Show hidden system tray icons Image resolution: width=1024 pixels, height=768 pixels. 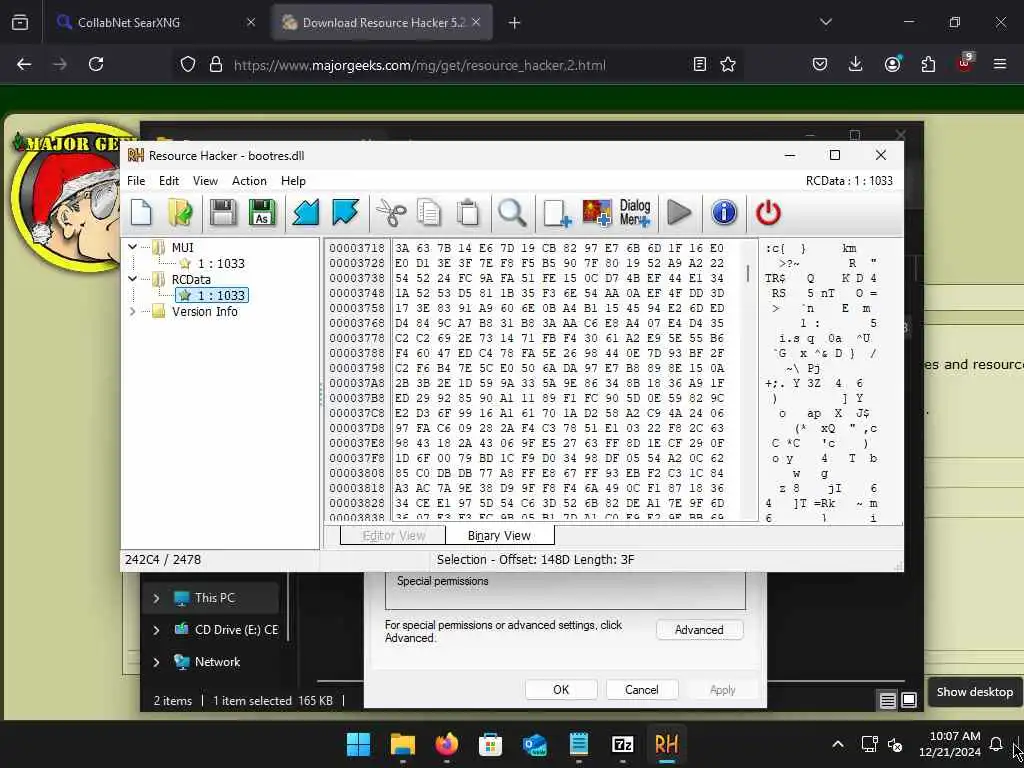pyautogui.click(x=837, y=744)
